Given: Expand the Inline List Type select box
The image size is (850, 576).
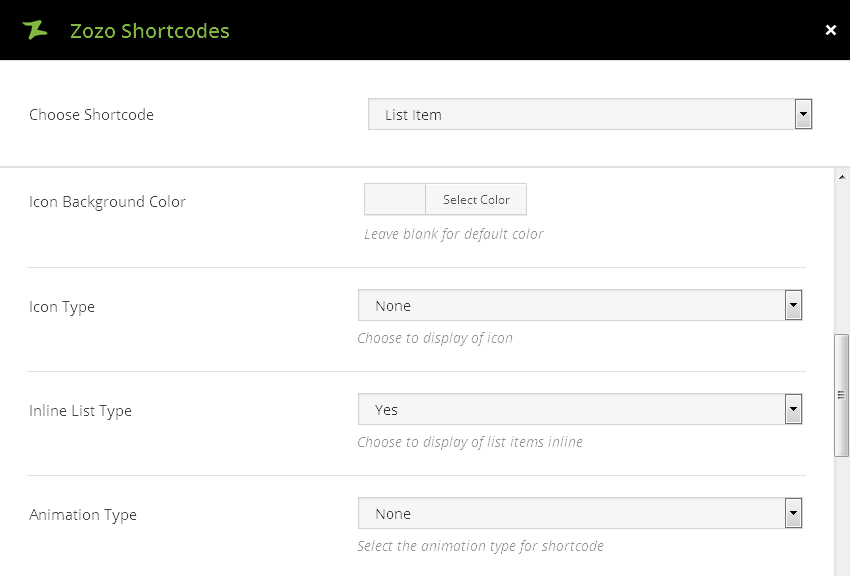Looking at the screenshot, I should click(570, 409).
